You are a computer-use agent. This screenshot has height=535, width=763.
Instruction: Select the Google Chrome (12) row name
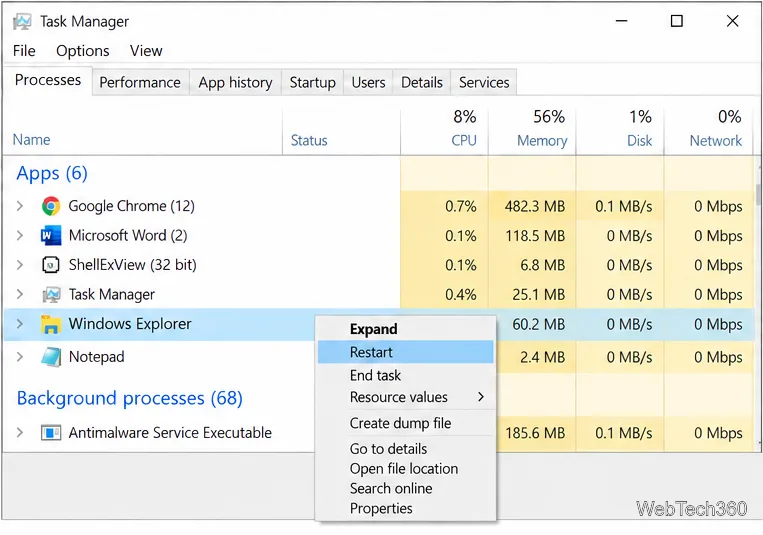tap(131, 206)
